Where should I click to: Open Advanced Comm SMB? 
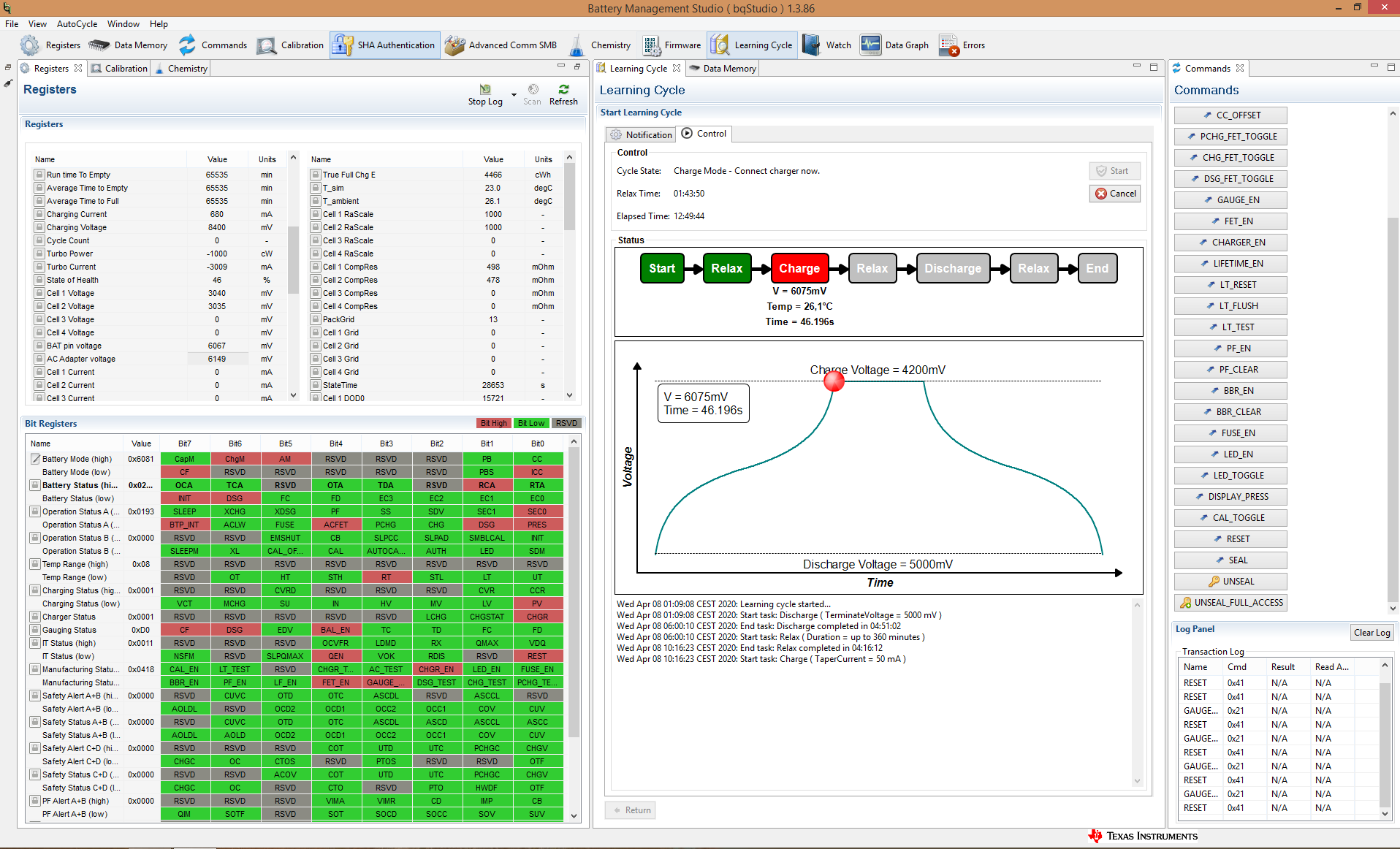click(501, 45)
